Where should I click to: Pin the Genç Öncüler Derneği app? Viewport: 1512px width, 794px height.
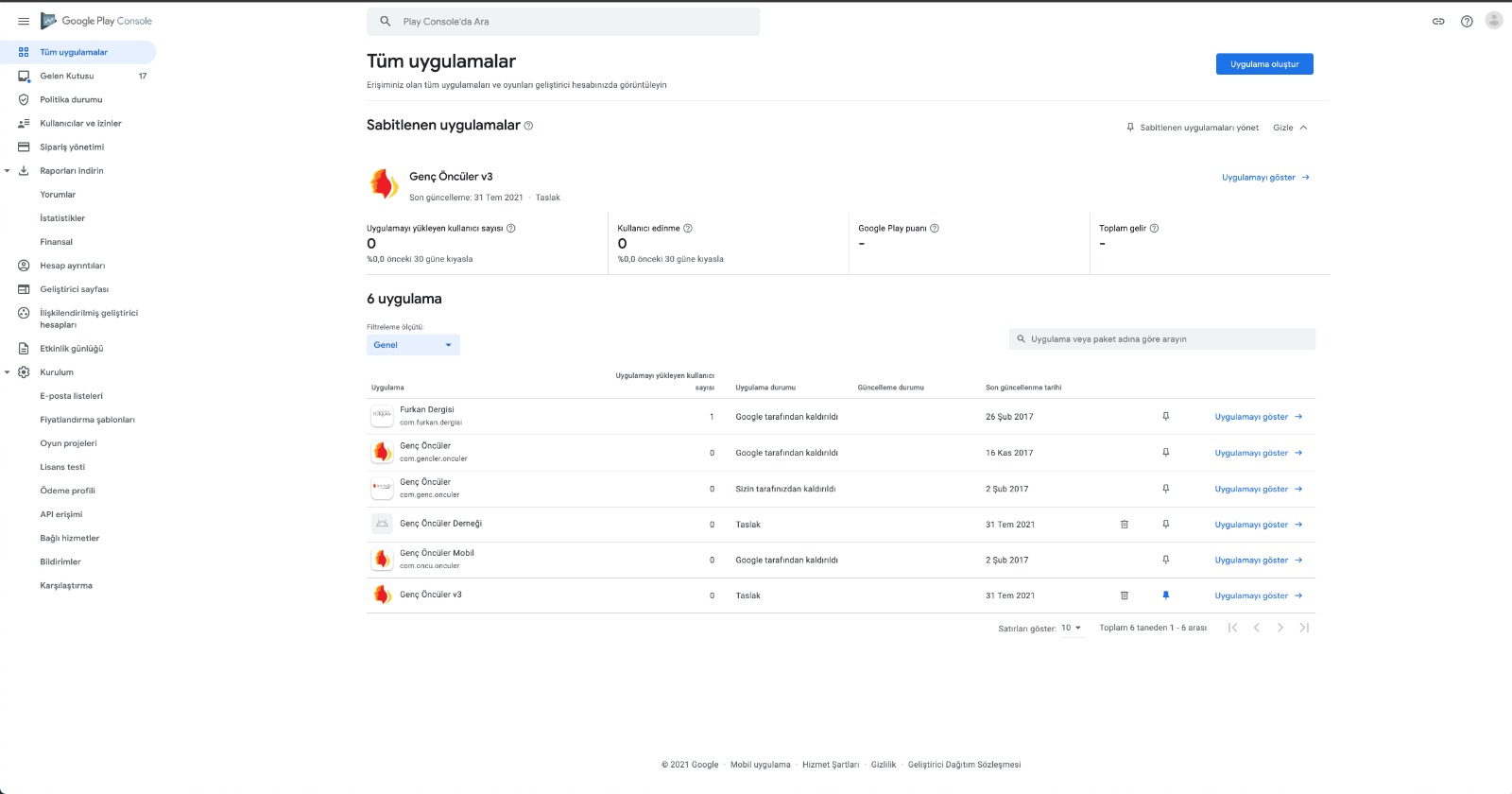1165,524
